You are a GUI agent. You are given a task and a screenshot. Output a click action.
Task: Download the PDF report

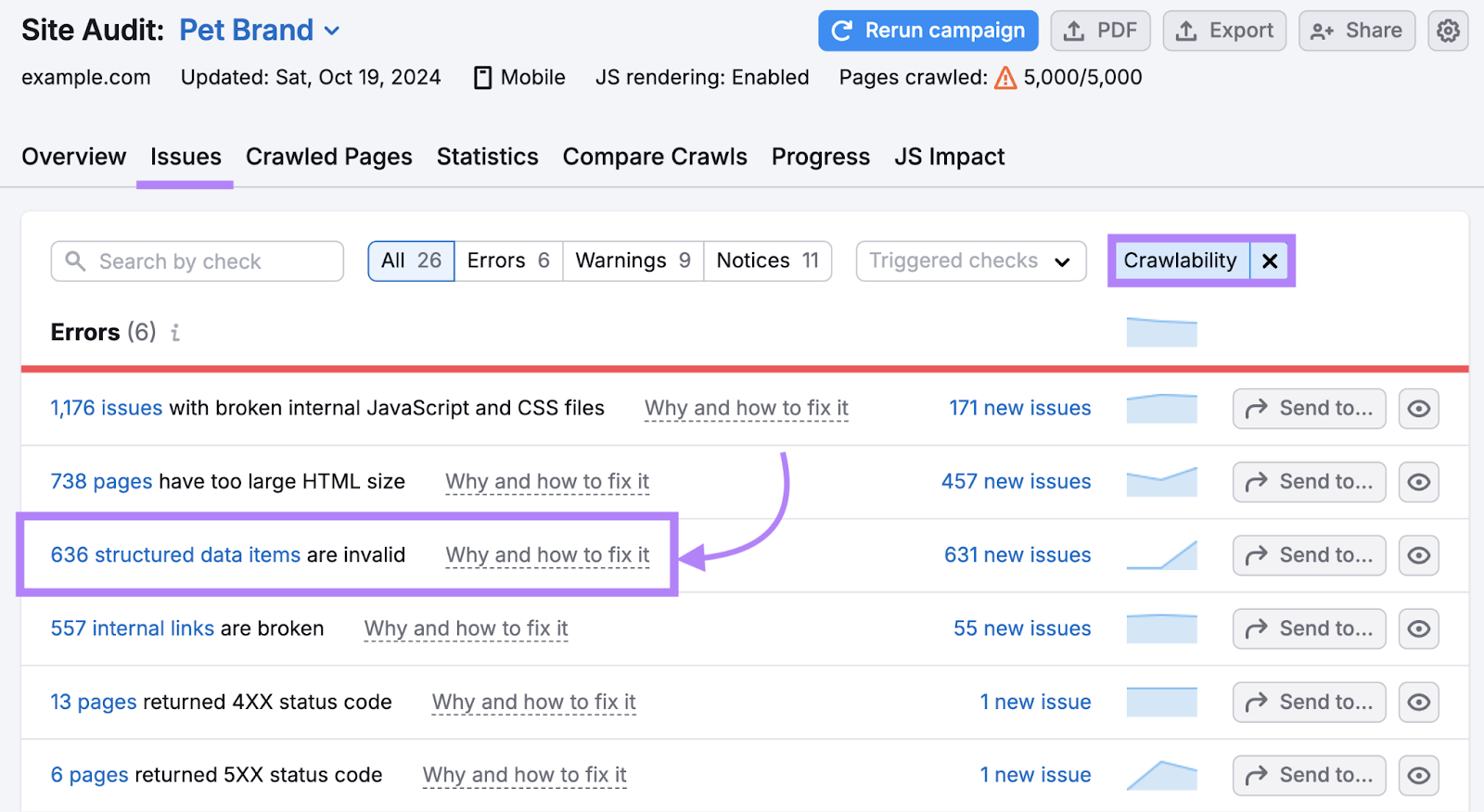tap(1100, 31)
